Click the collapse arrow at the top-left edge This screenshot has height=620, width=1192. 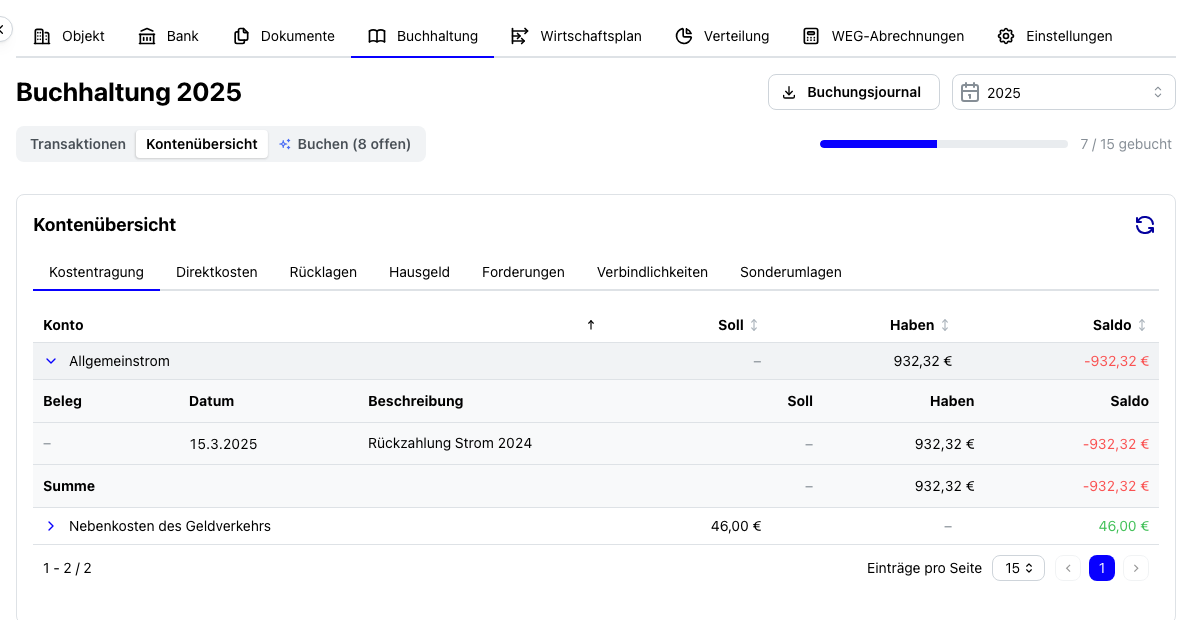3,30
